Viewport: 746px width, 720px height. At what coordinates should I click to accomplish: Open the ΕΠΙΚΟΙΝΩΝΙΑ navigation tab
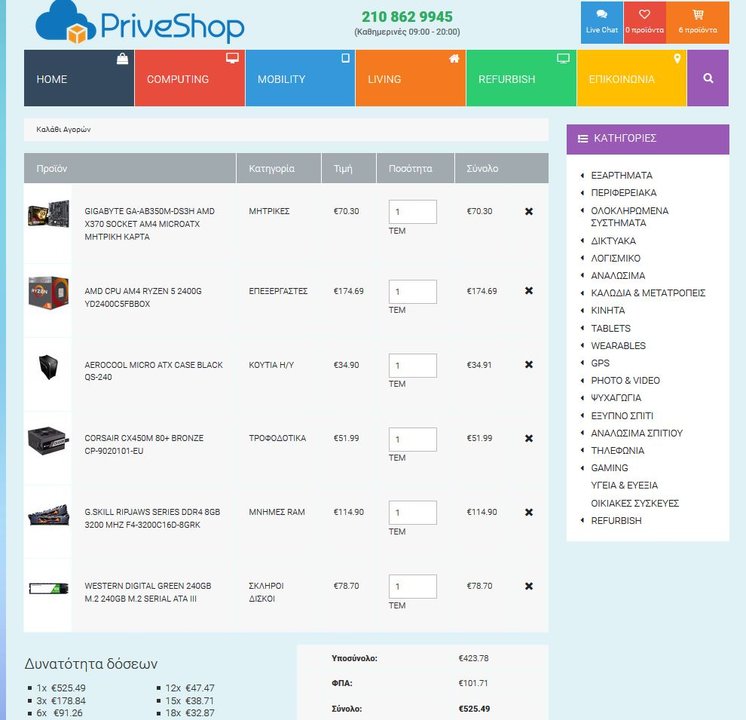(x=631, y=78)
